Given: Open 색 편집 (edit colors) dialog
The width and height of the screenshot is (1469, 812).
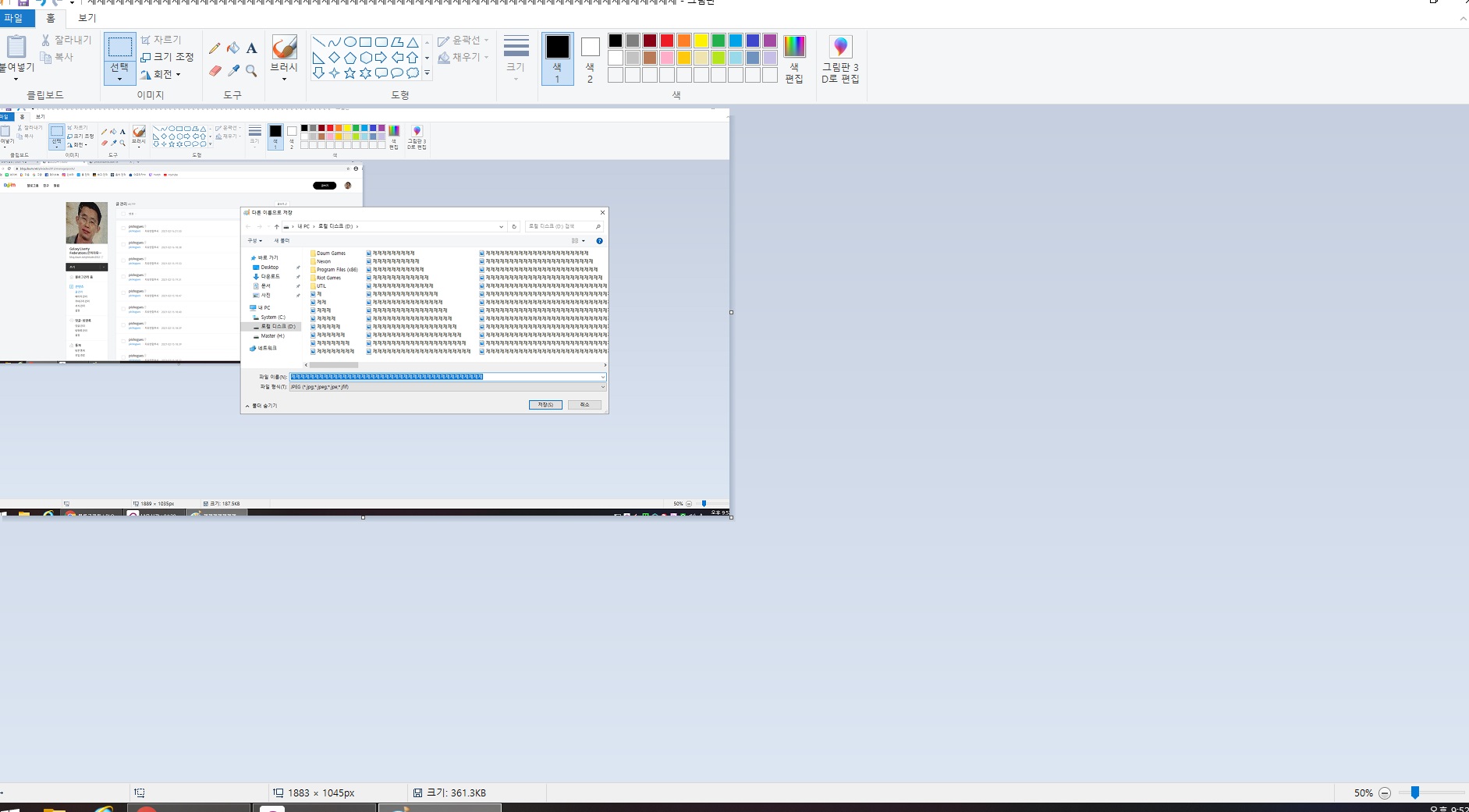Looking at the screenshot, I should tap(794, 59).
